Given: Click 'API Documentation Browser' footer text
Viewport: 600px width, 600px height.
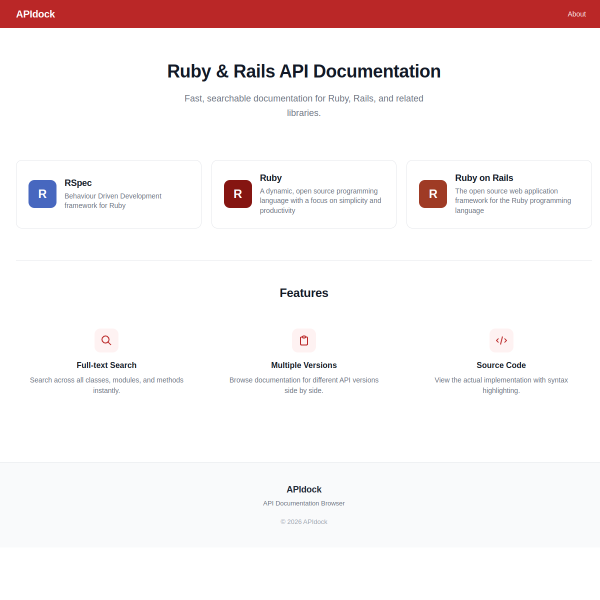Looking at the screenshot, I should (304, 503).
